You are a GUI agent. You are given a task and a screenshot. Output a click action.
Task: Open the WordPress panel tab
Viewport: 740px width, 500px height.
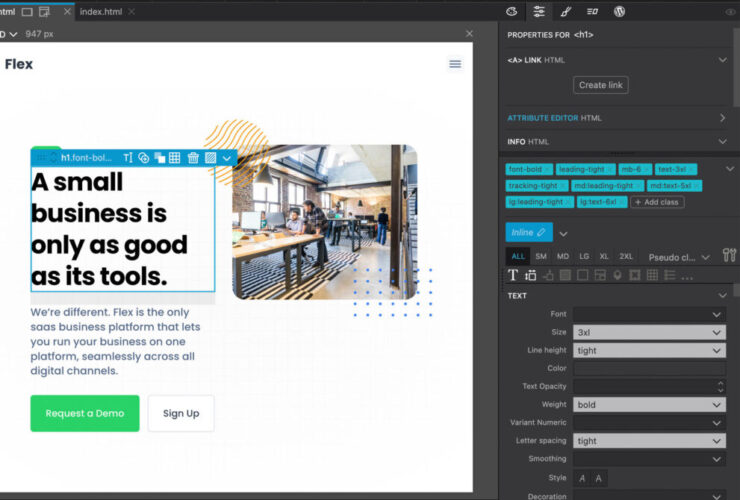point(619,12)
